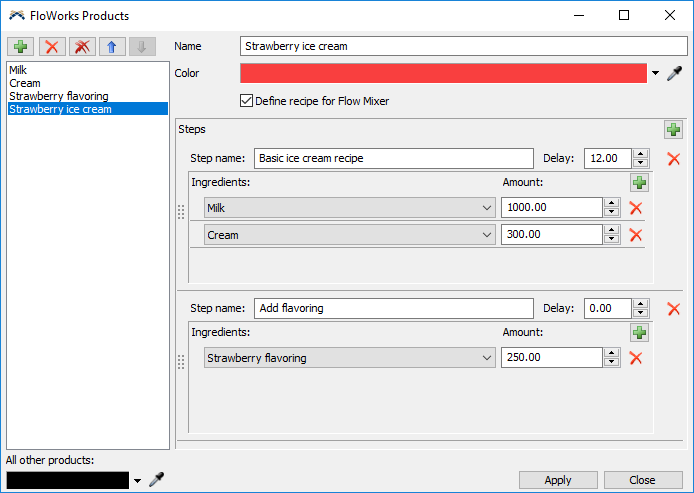Click the red X delete product icon

(x=51, y=47)
